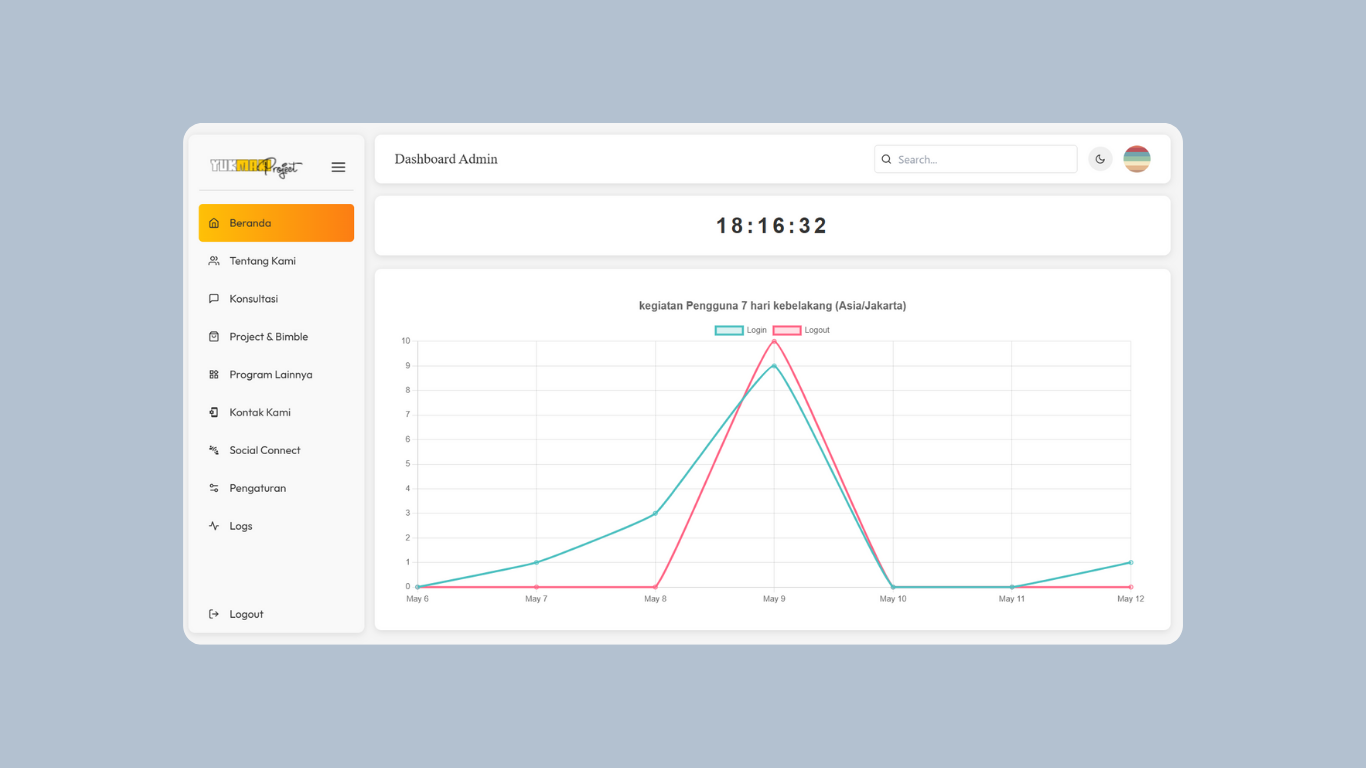Toggle the Login dataset in chart legend
1366x768 pixels.
(741, 330)
